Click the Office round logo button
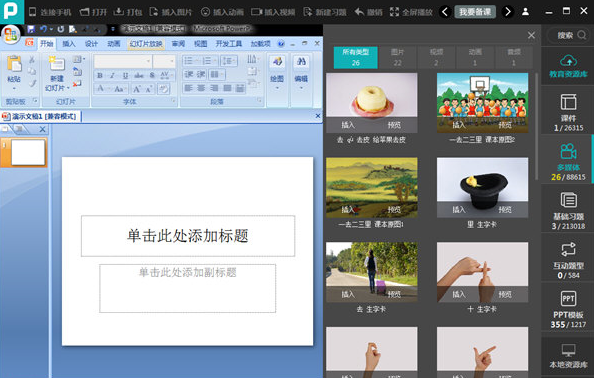The height and width of the screenshot is (378, 594). (11, 35)
